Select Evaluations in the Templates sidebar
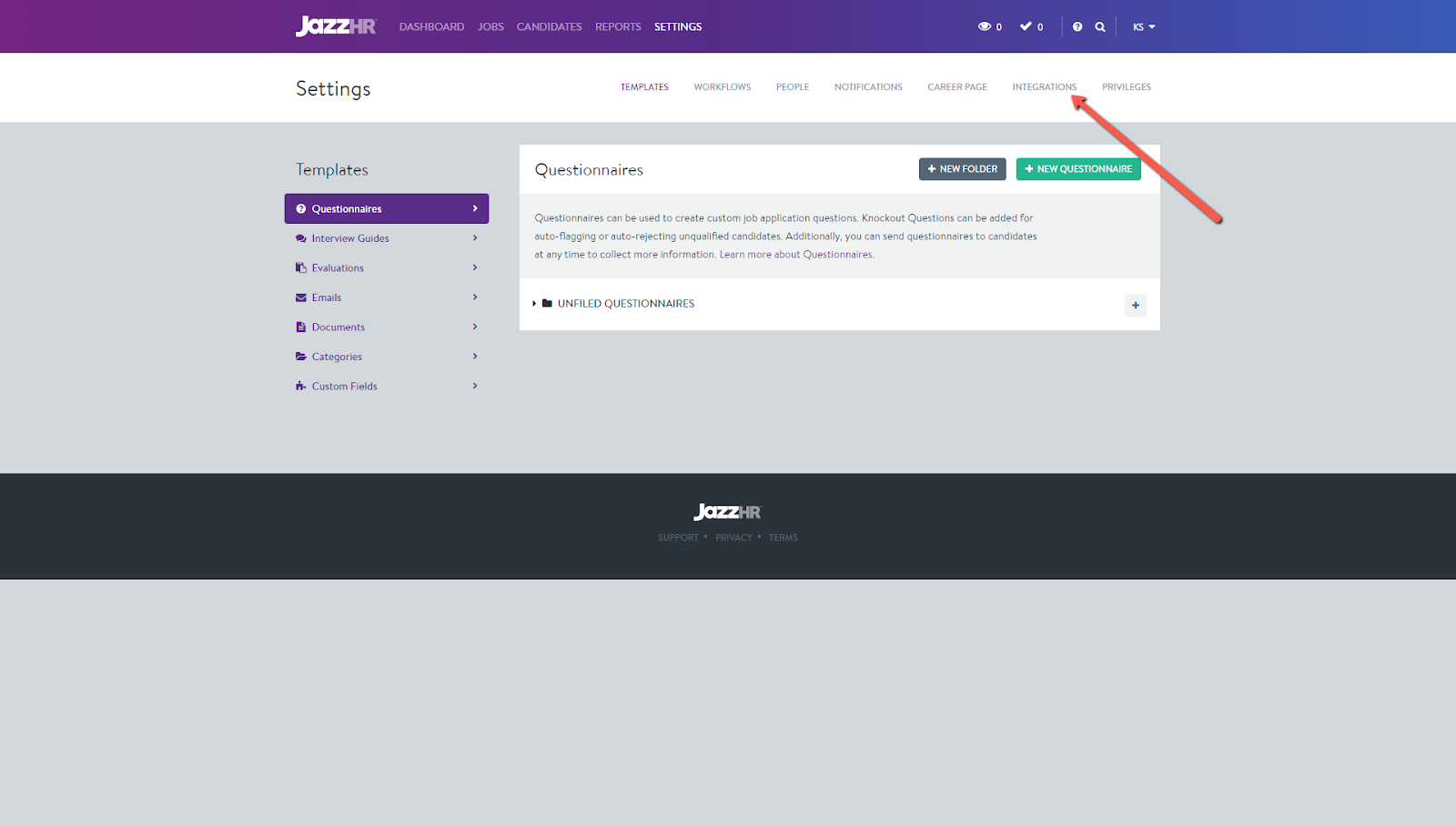The image size is (1456, 826). tap(338, 268)
